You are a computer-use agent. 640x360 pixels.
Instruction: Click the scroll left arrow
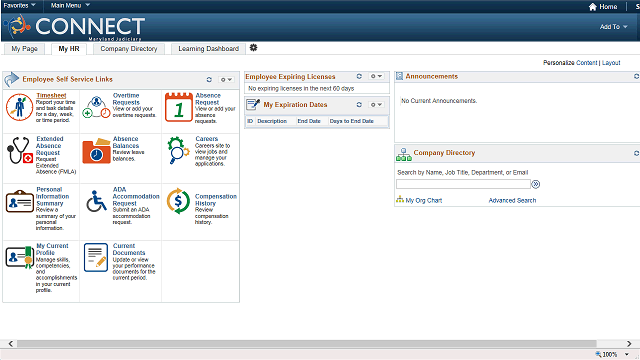11,344
